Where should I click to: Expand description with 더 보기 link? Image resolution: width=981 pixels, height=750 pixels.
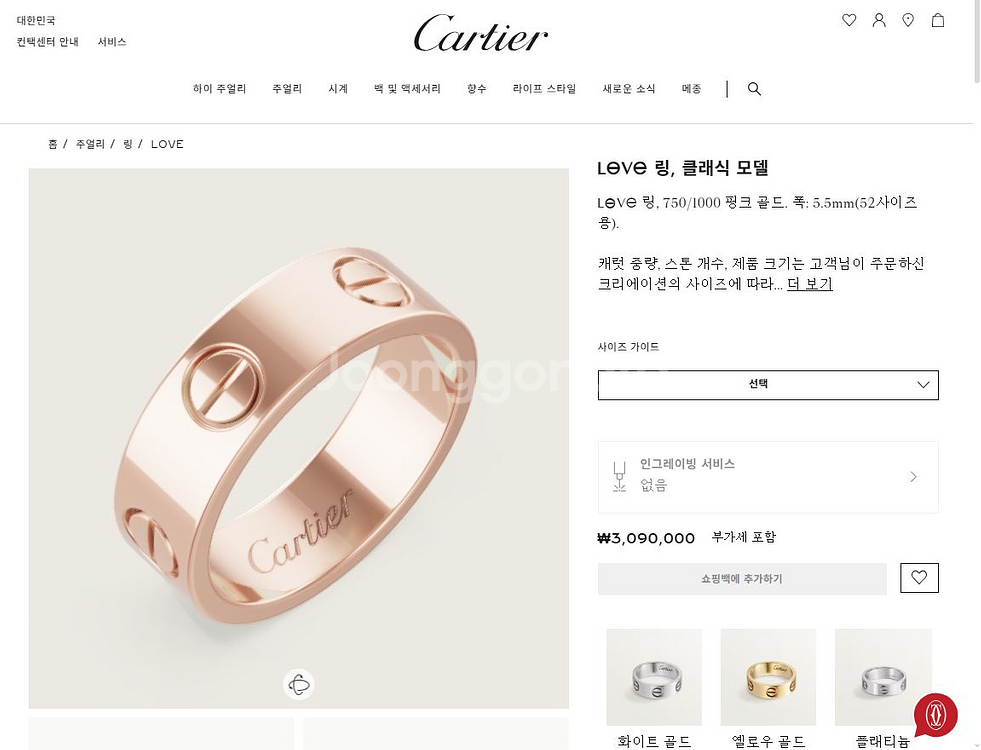(x=810, y=284)
